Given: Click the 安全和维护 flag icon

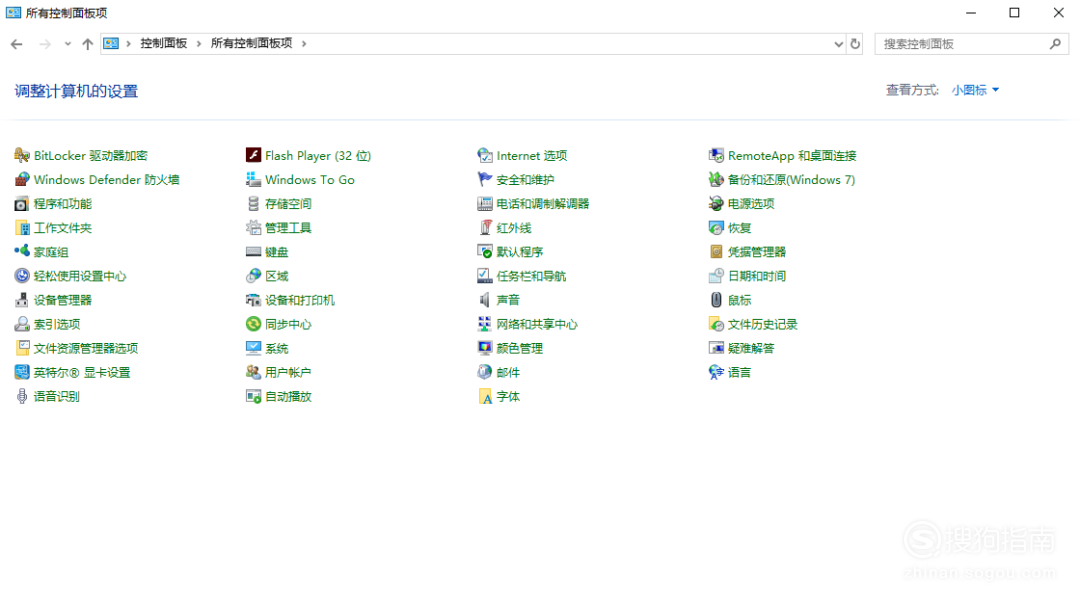Looking at the screenshot, I should tap(485, 180).
